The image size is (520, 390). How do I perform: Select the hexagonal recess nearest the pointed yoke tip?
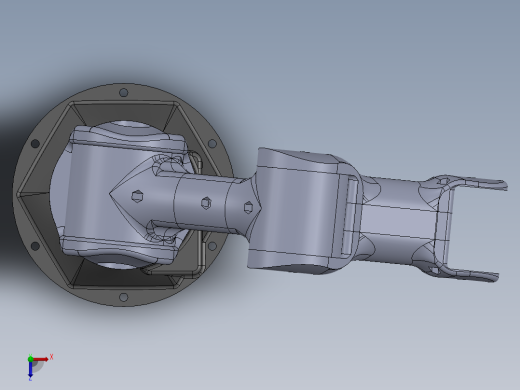point(137,196)
